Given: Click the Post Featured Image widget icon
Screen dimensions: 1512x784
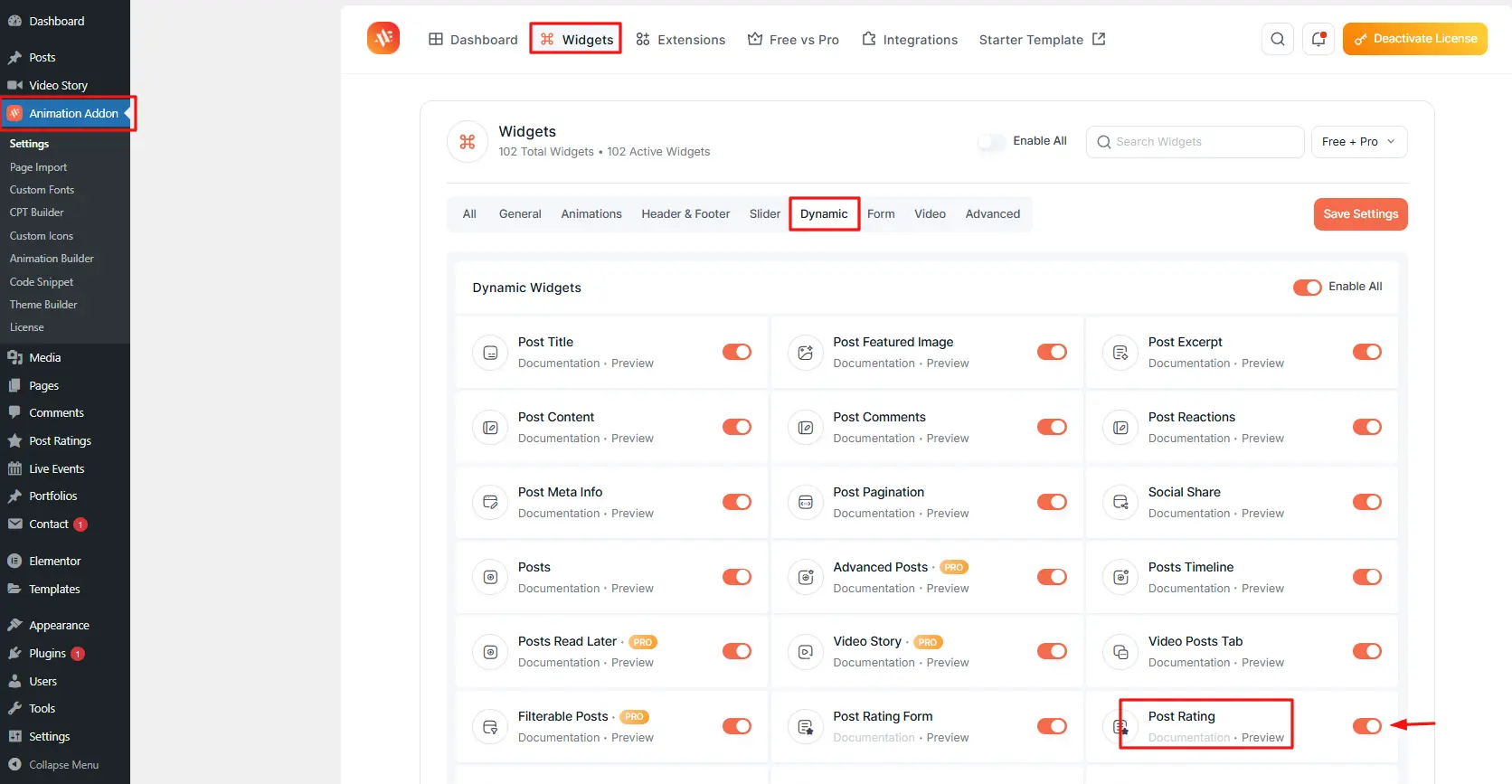Looking at the screenshot, I should click(x=805, y=353).
